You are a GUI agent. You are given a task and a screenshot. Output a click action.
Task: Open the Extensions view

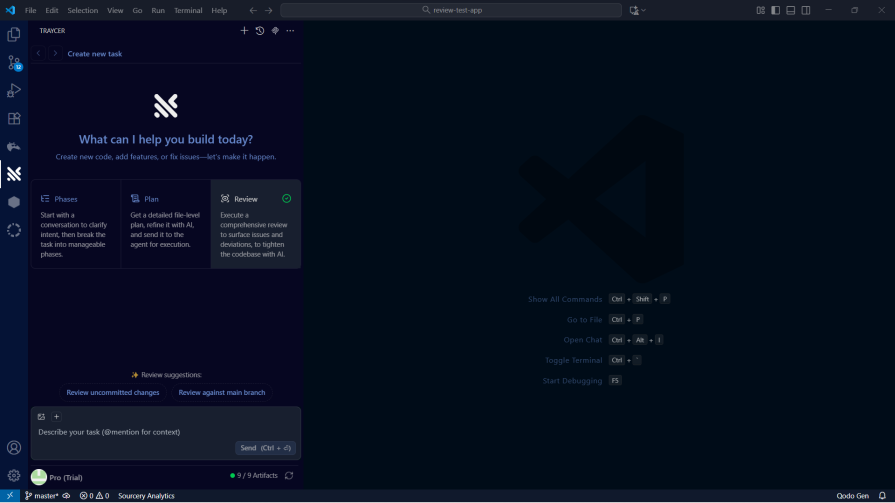click(x=14, y=118)
